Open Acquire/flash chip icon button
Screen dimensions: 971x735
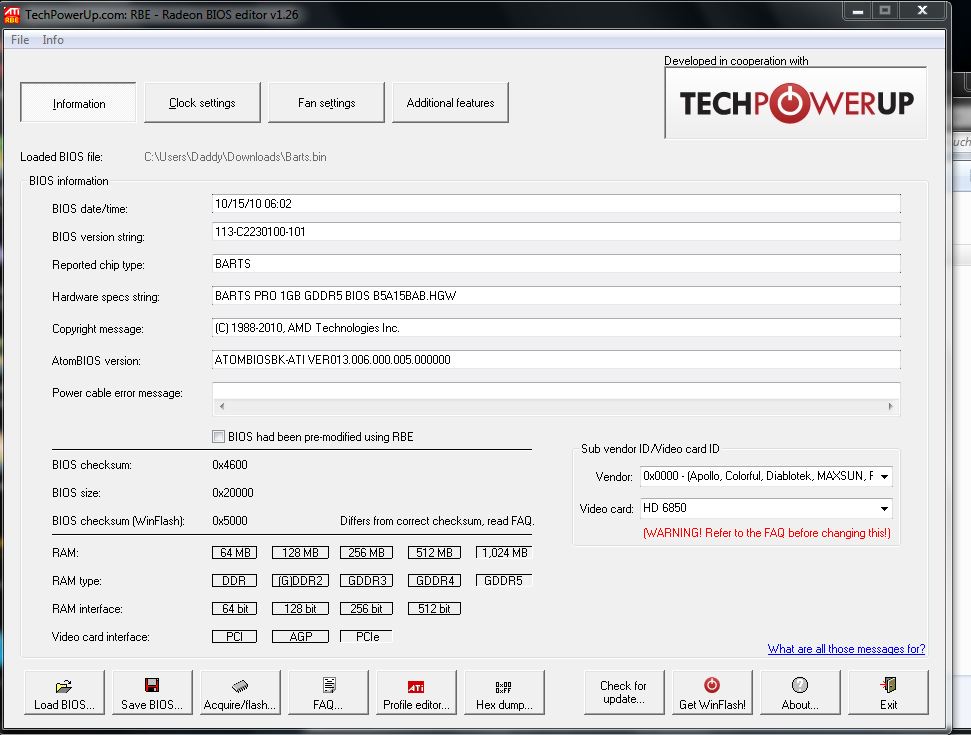click(240, 692)
